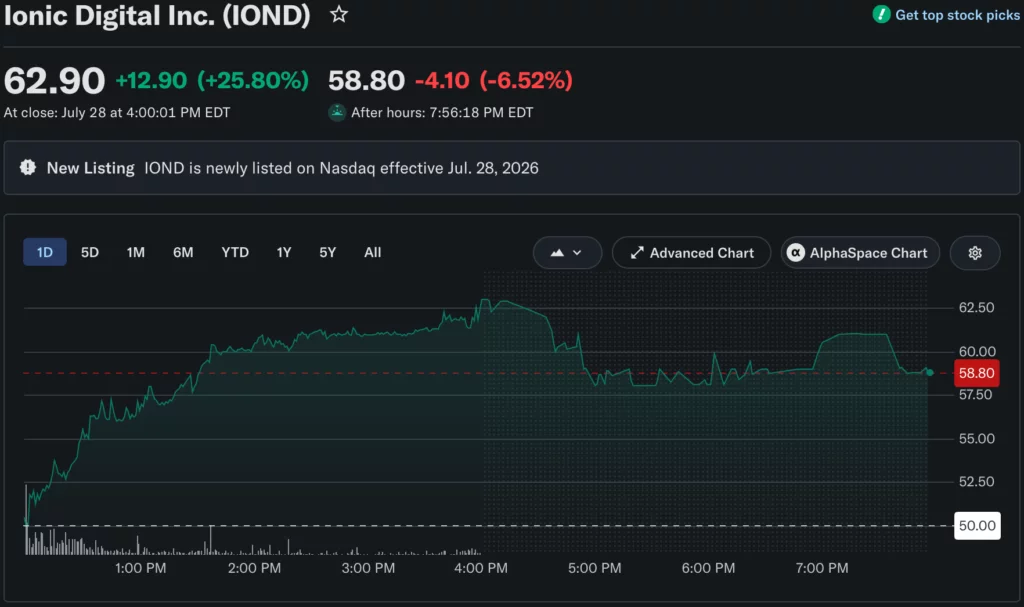Click the 6:00 PM axis label

(708, 568)
